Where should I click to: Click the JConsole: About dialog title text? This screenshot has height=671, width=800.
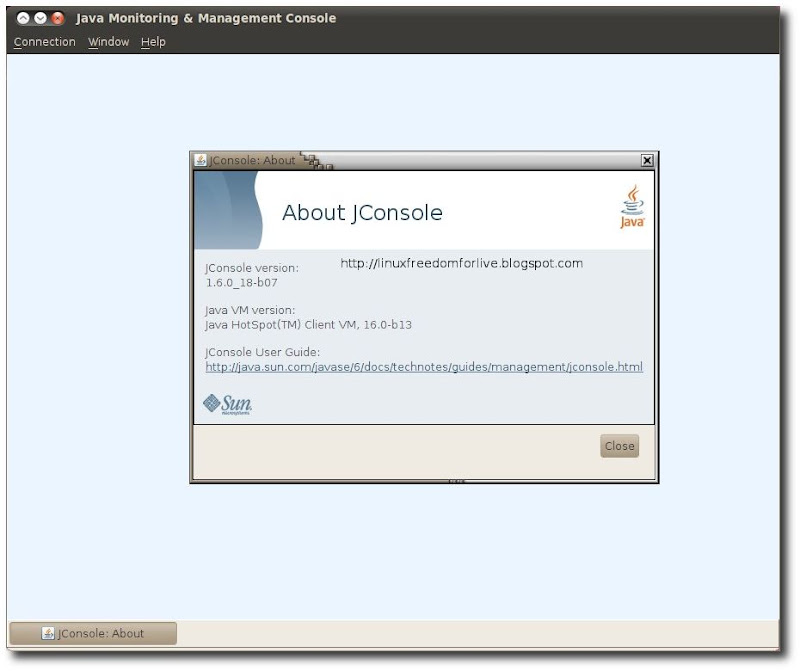coord(250,160)
